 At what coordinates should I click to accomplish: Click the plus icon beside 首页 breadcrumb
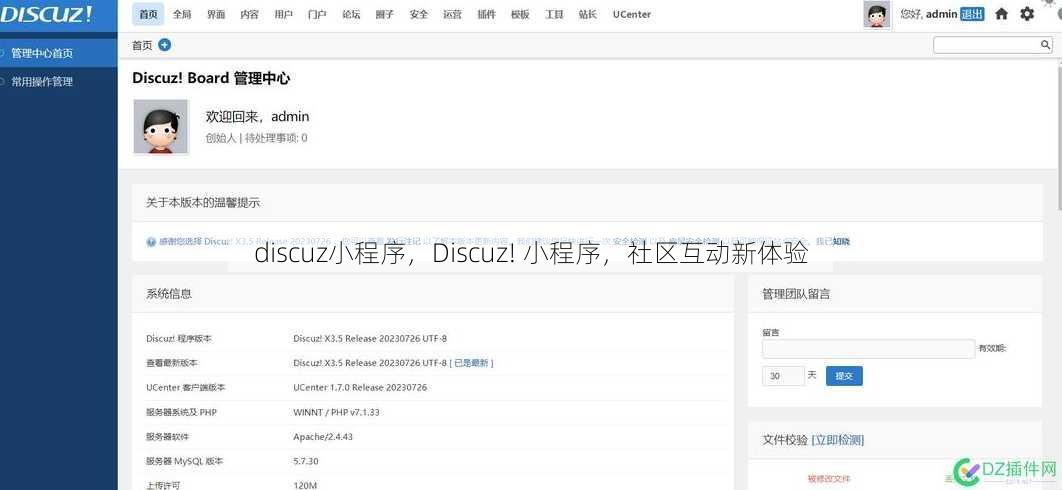pos(165,45)
